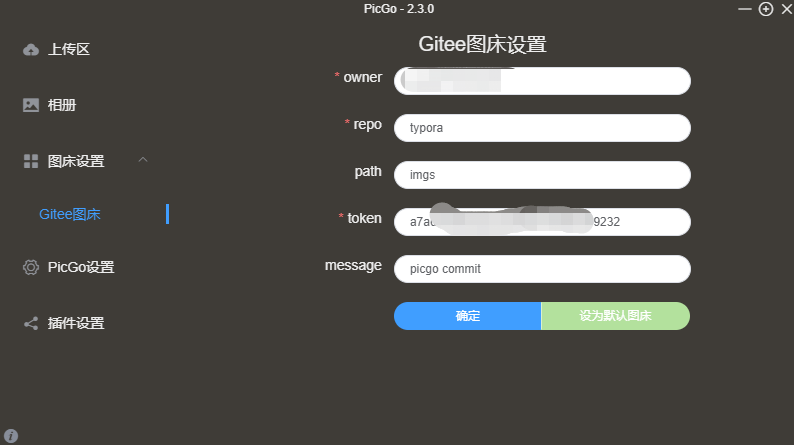This screenshot has width=794, height=445.
Task: Click the plugin settings share icon
Action: pos(31,323)
